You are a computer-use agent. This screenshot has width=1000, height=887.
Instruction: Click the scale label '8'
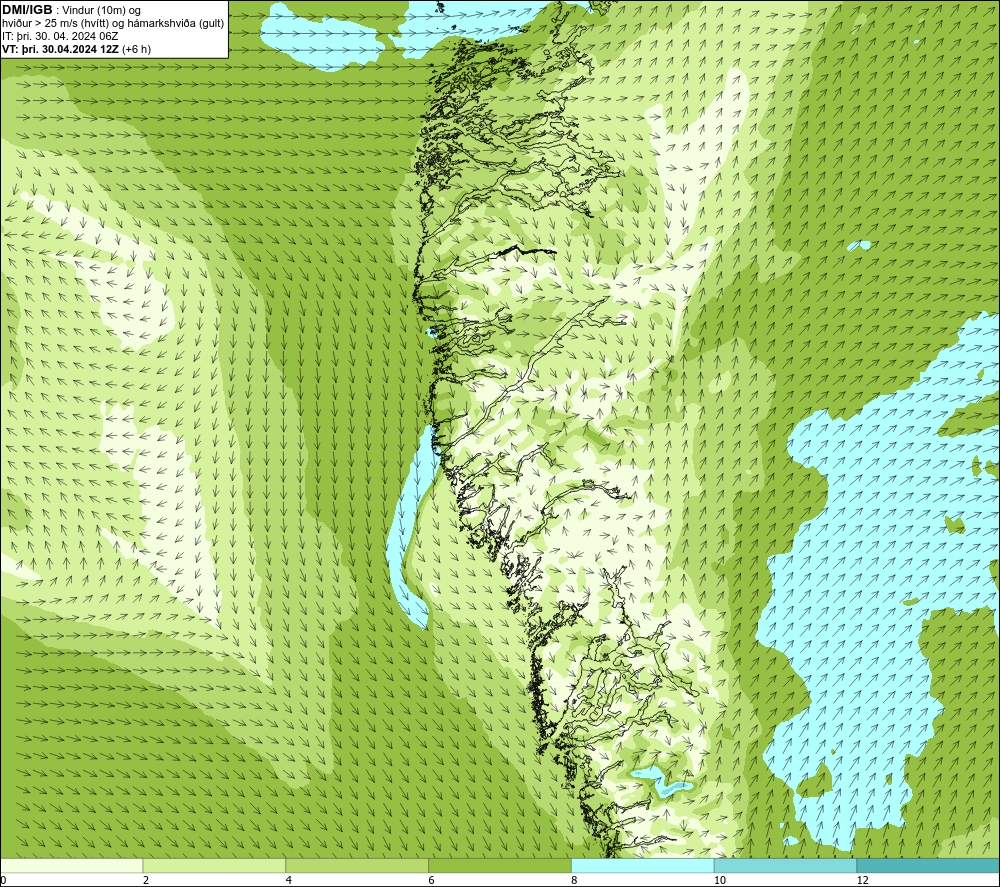pos(575,880)
